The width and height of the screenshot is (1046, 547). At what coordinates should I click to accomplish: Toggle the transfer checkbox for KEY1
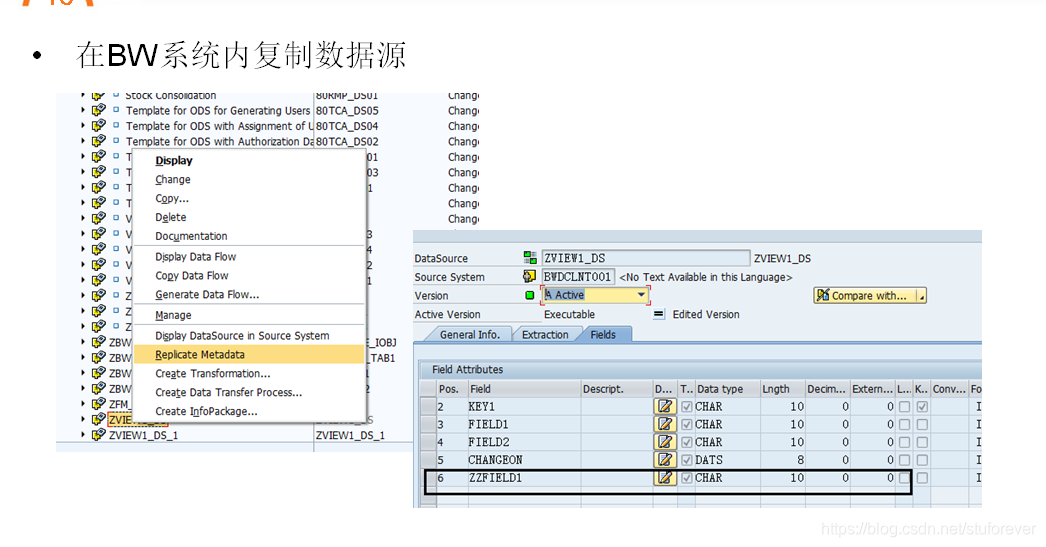[686, 406]
